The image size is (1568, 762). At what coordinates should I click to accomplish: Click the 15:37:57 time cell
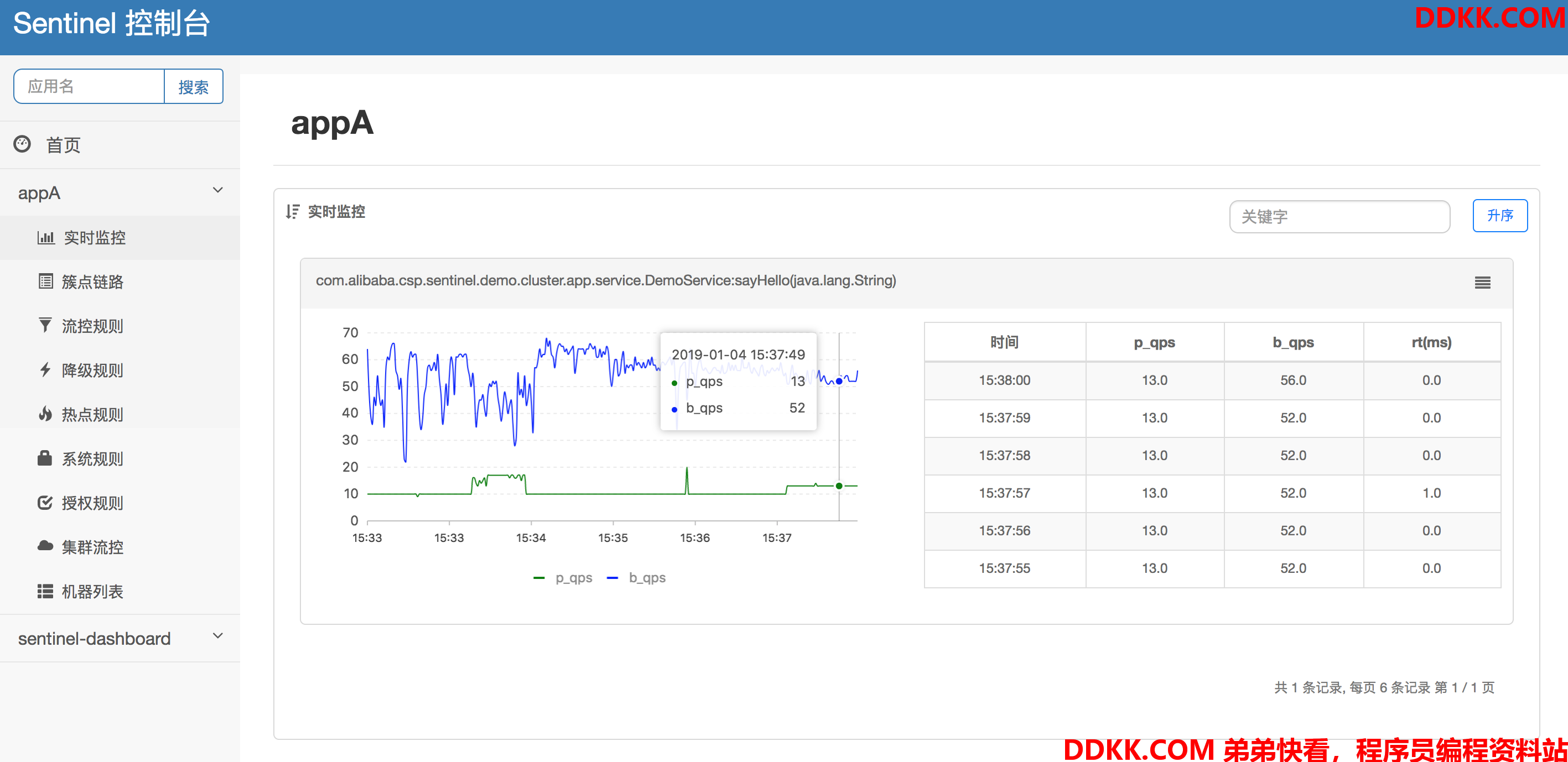(x=1005, y=493)
